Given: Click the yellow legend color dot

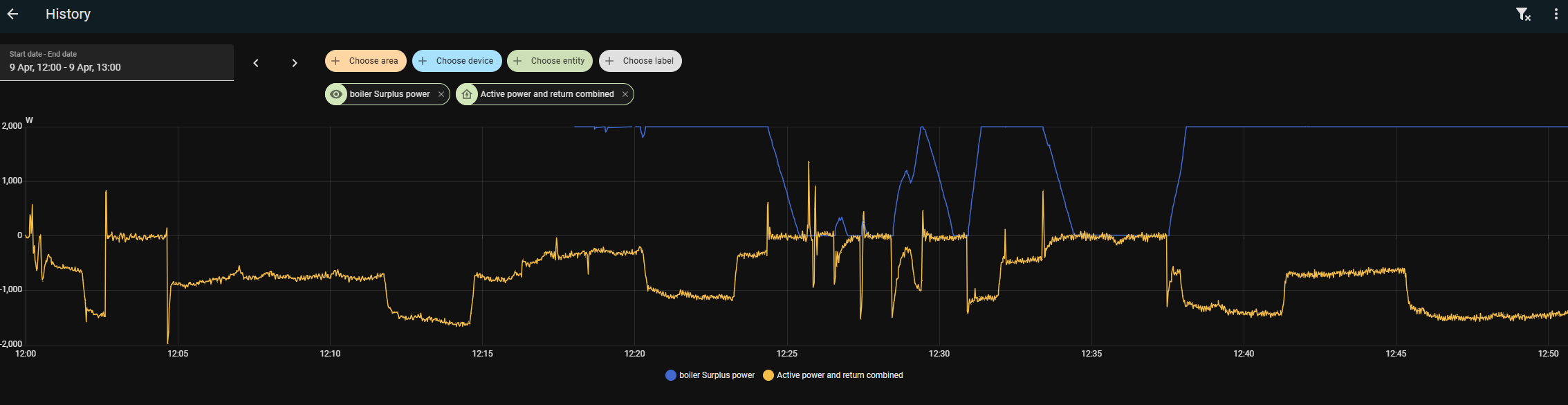Looking at the screenshot, I should click(x=768, y=375).
